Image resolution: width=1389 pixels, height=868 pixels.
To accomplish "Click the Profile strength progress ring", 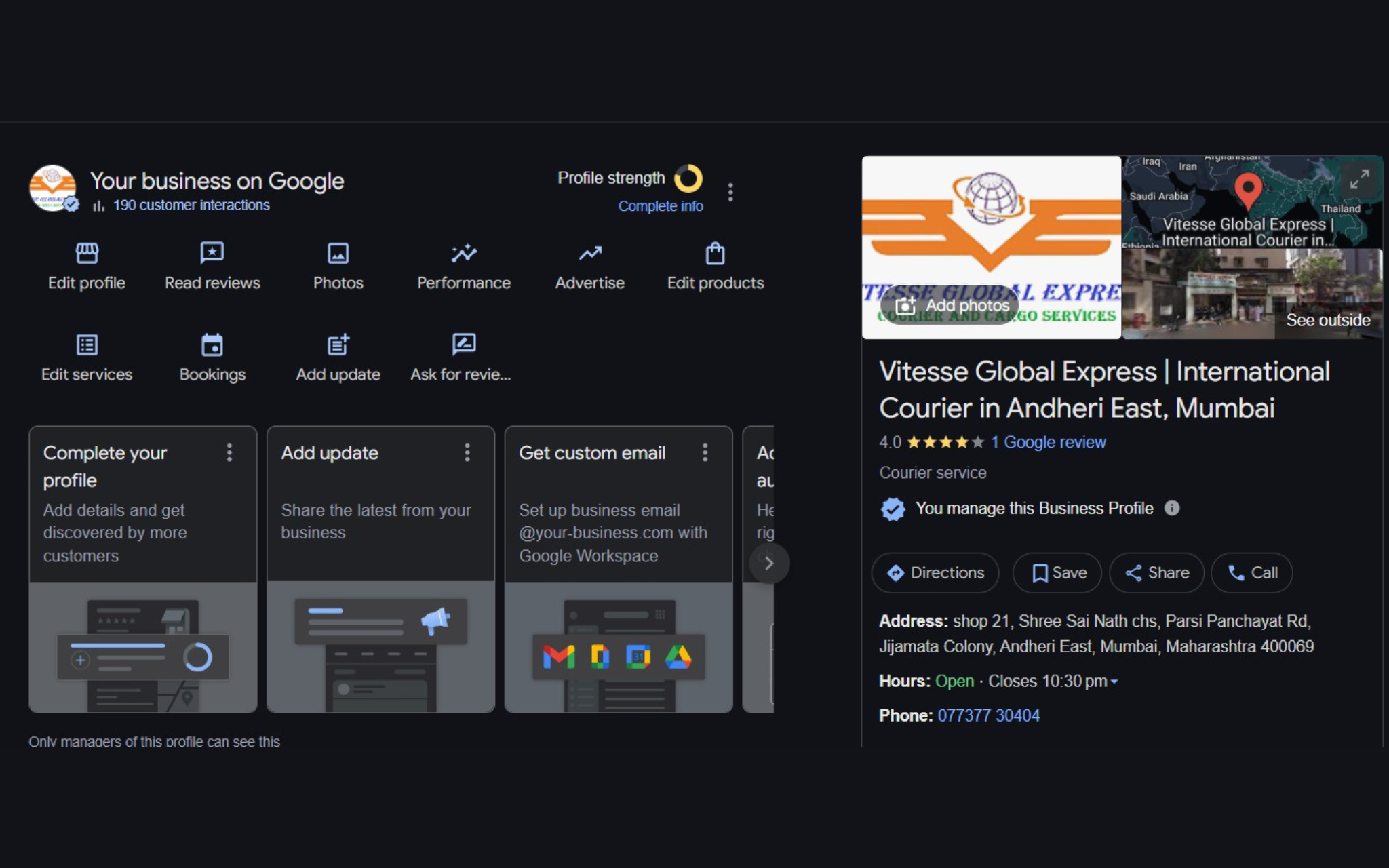I will tap(688, 178).
